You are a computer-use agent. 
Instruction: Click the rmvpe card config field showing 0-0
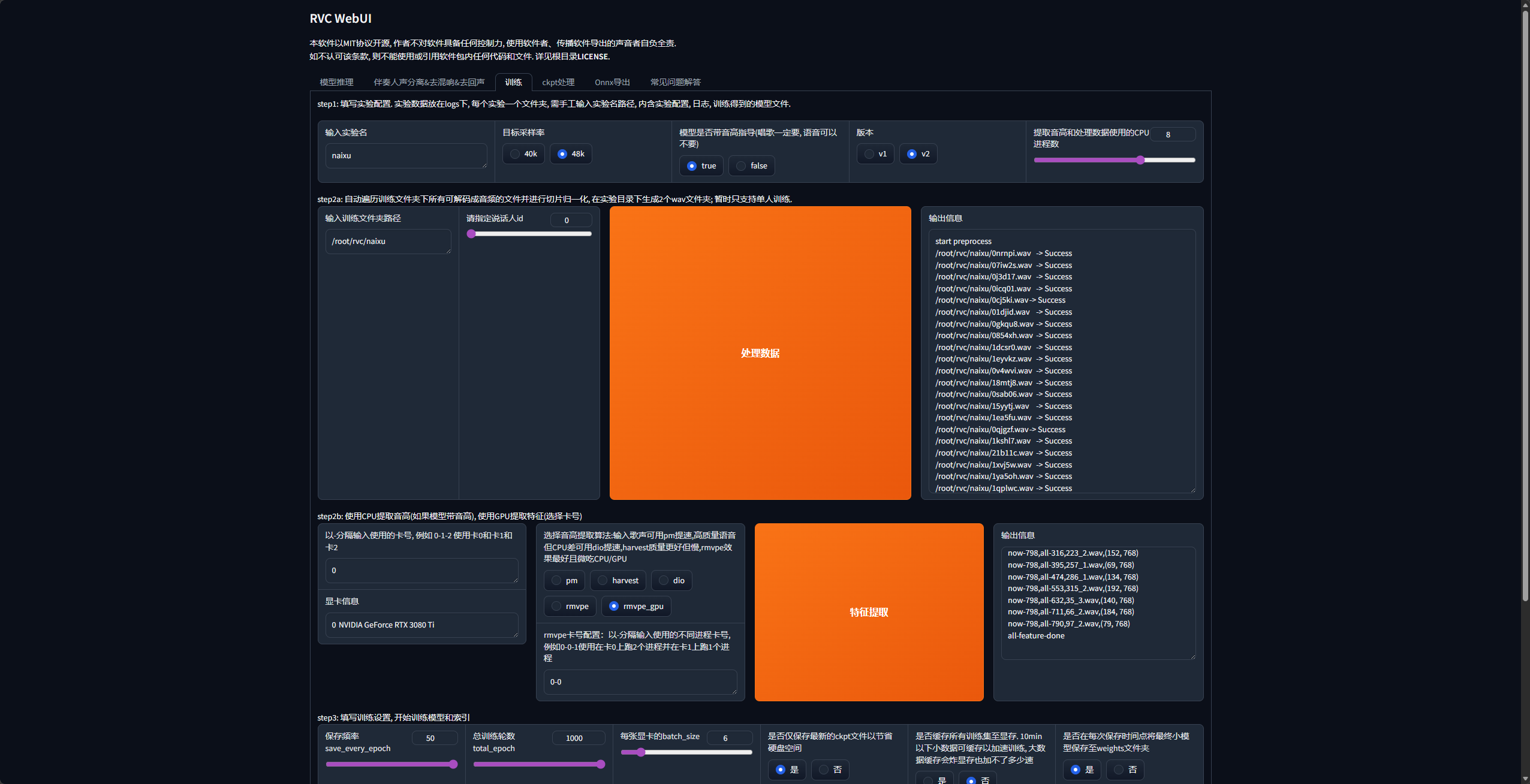point(640,682)
